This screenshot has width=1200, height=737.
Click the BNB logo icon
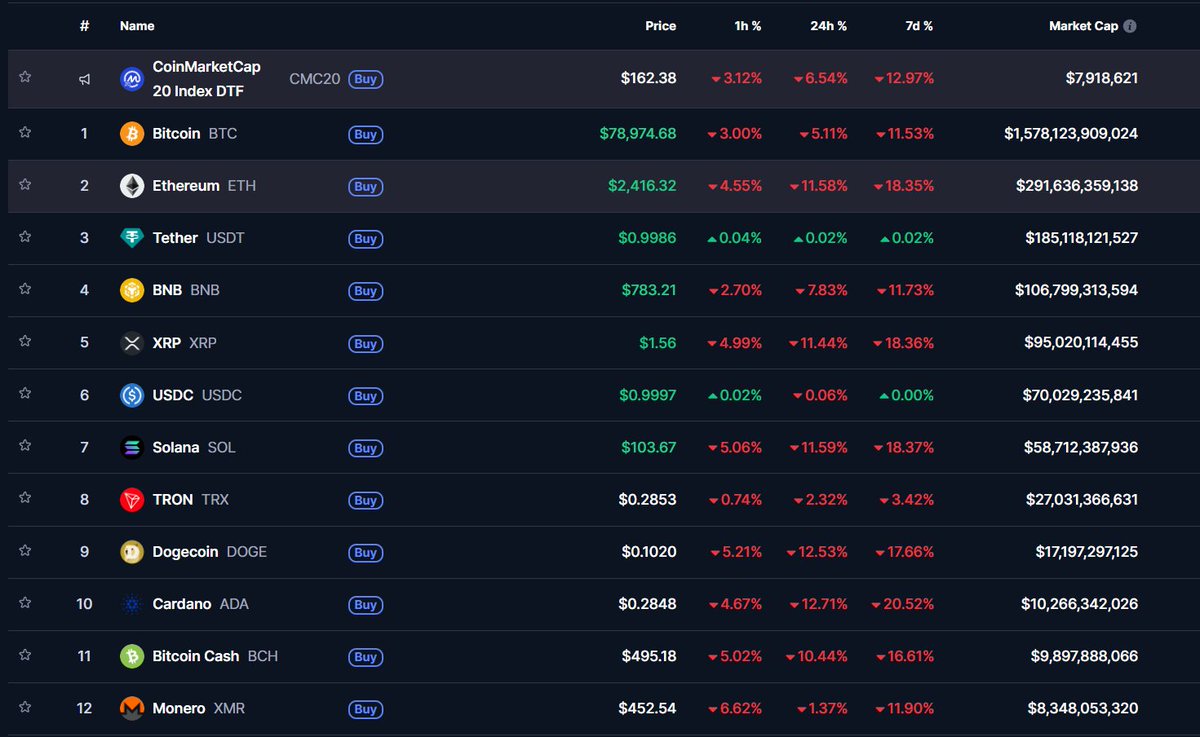pos(132,290)
